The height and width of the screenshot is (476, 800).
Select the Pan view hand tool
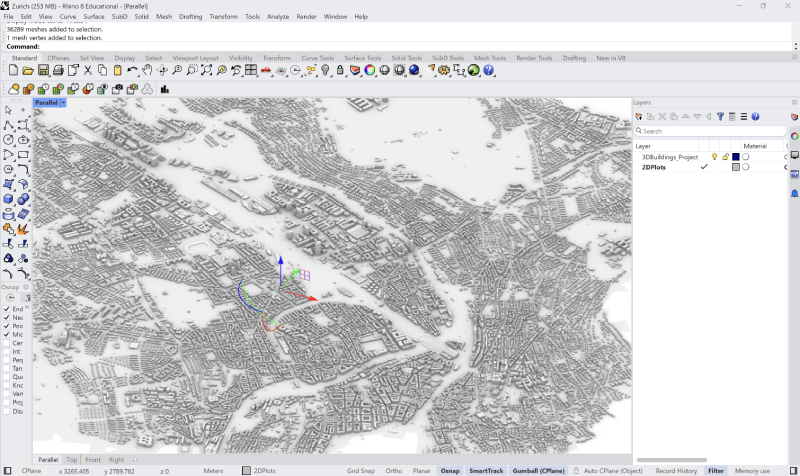coord(147,70)
